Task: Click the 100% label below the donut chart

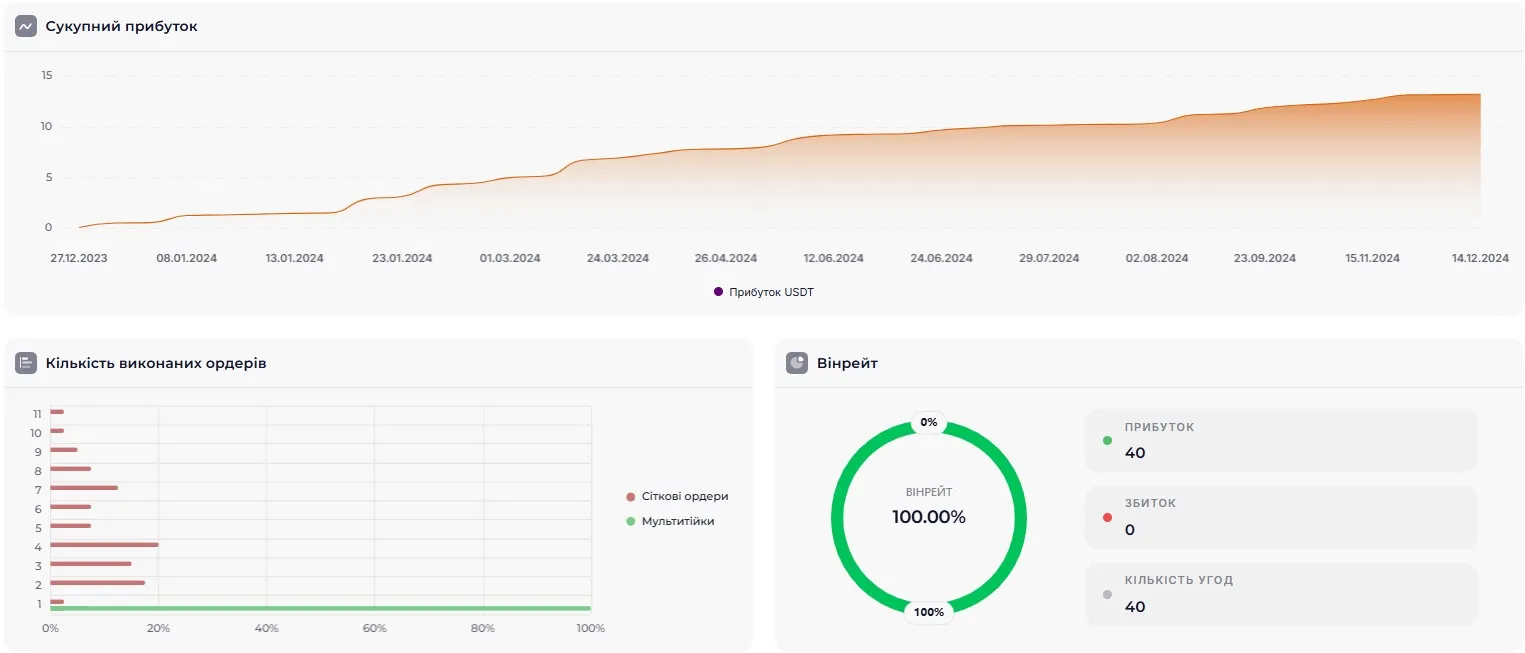Action: [x=929, y=612]
